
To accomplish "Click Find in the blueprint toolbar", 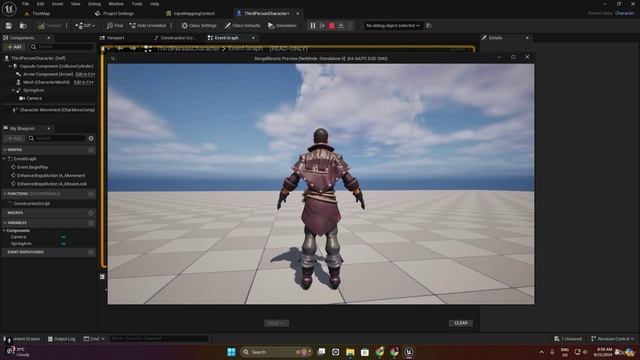I will 115,26.
